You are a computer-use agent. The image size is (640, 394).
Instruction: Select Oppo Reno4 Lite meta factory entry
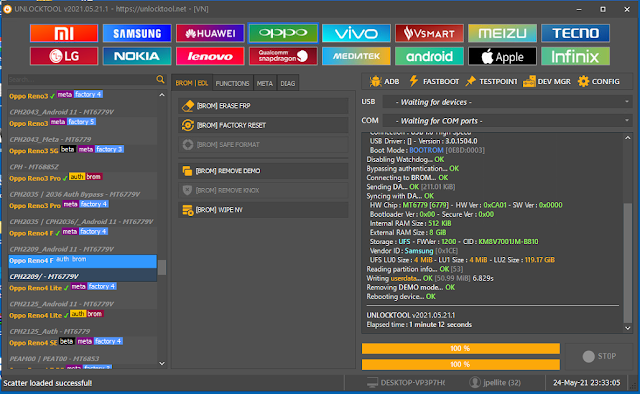(x=82, y=296)
